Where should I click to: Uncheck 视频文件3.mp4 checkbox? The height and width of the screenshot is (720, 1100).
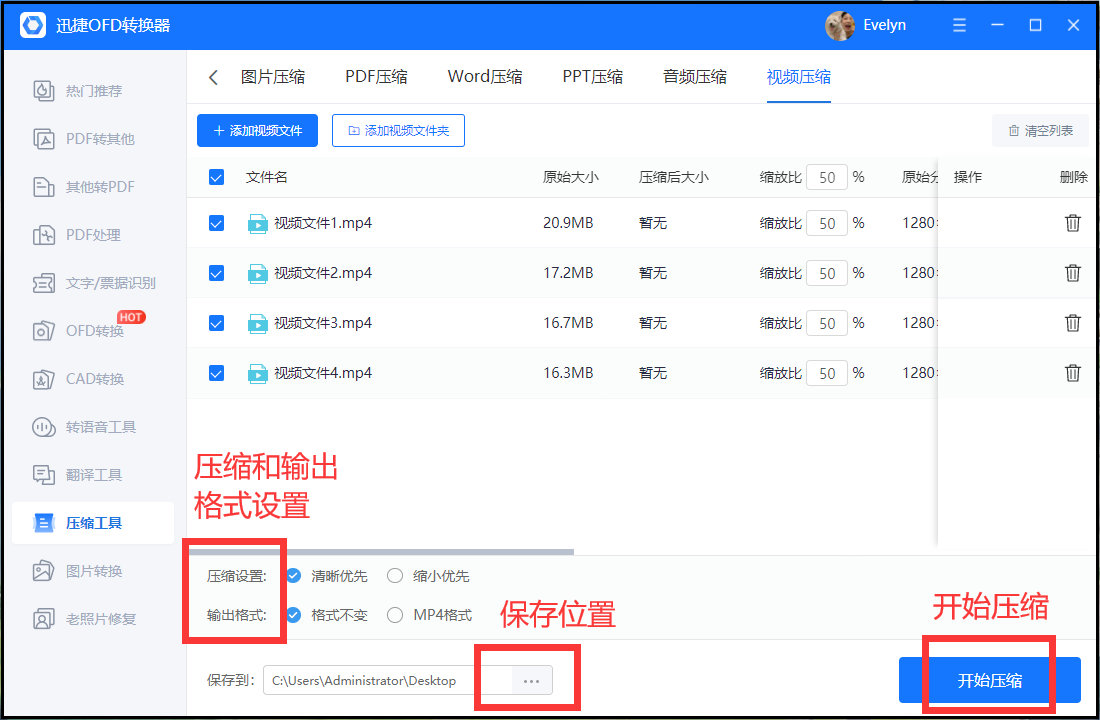217,323
